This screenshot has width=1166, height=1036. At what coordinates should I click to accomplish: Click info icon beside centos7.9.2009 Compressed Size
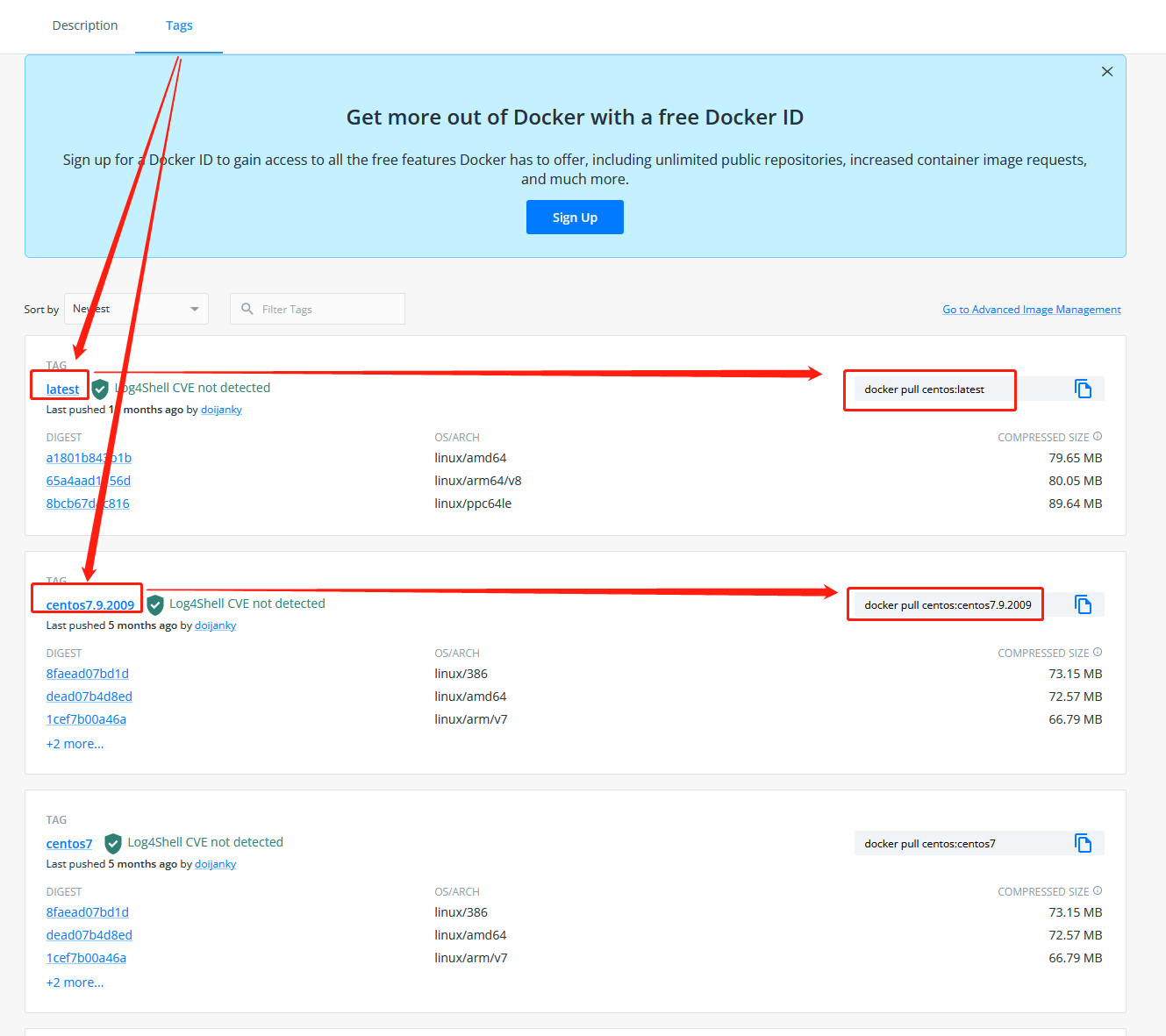(1098, 652)
